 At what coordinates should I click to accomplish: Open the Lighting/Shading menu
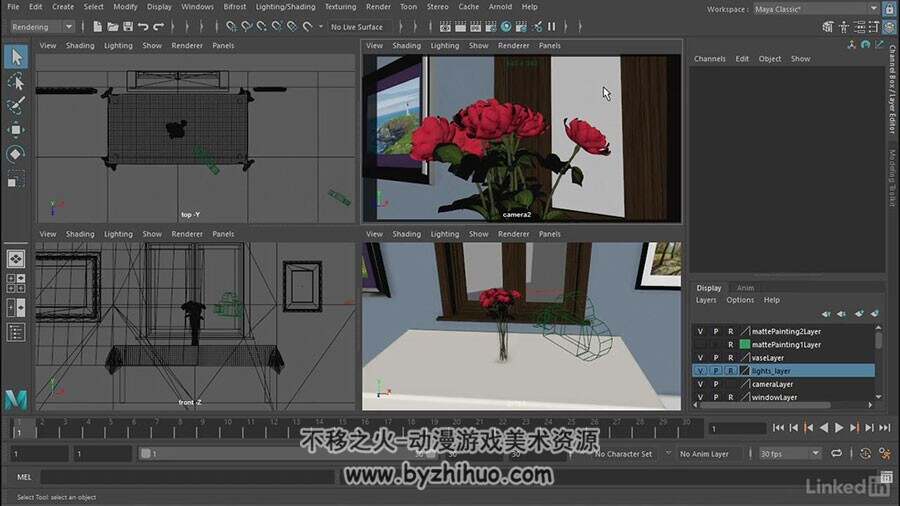(285, 7)
